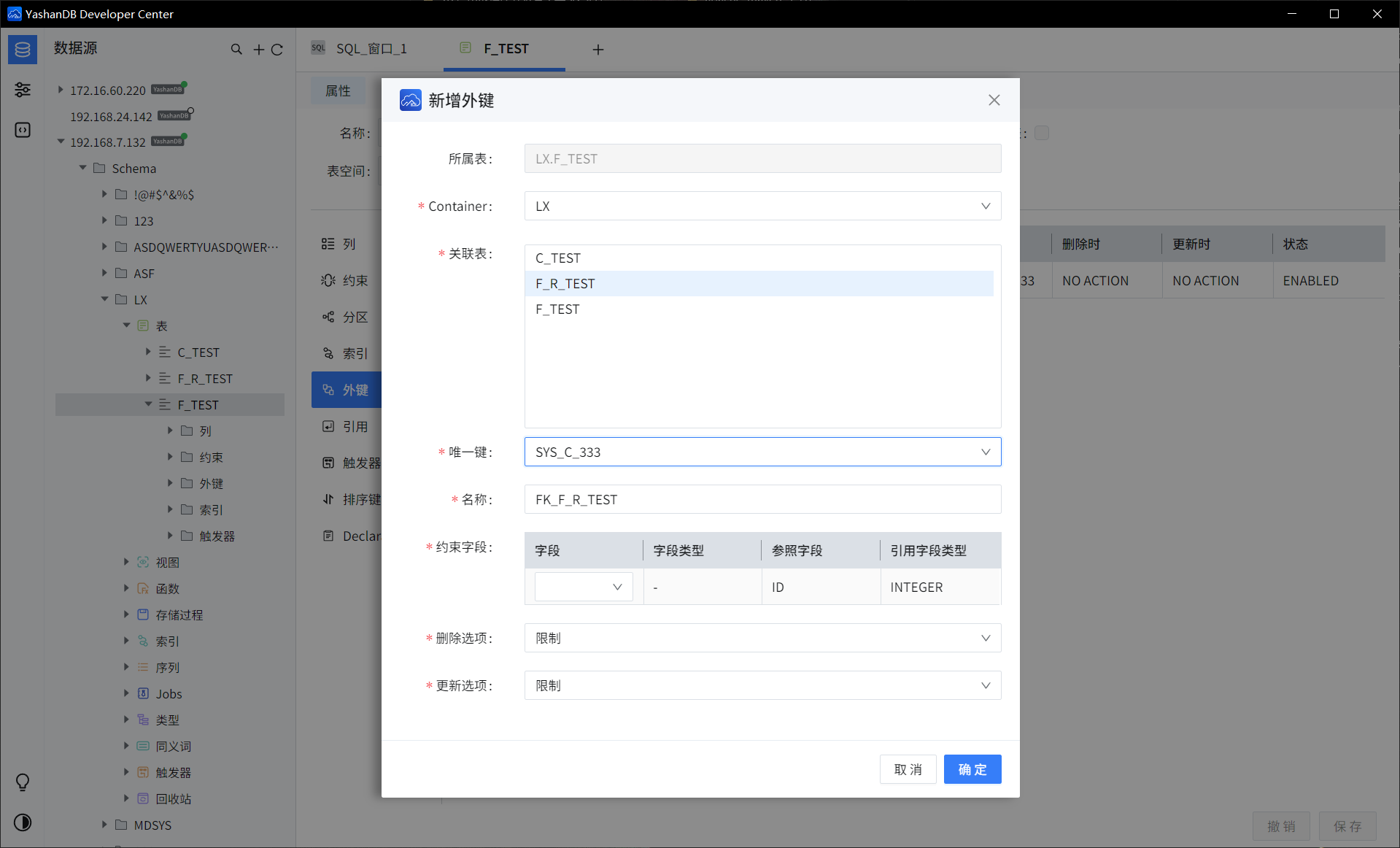Click the lightbulb tips icon
This screenshot has width=1400, height=848.
[x=23, y=782]
